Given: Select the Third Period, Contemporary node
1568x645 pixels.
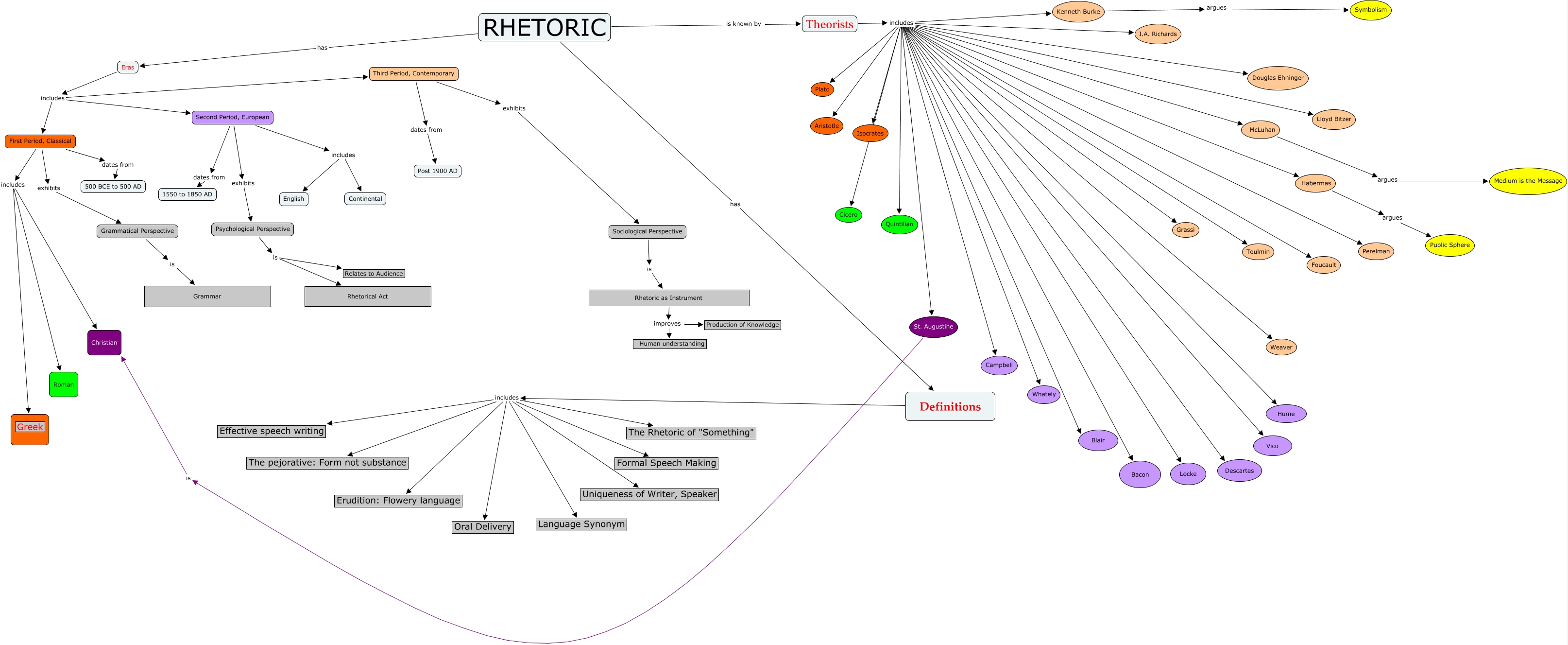Looking at the screenshot, I should 413,74.
